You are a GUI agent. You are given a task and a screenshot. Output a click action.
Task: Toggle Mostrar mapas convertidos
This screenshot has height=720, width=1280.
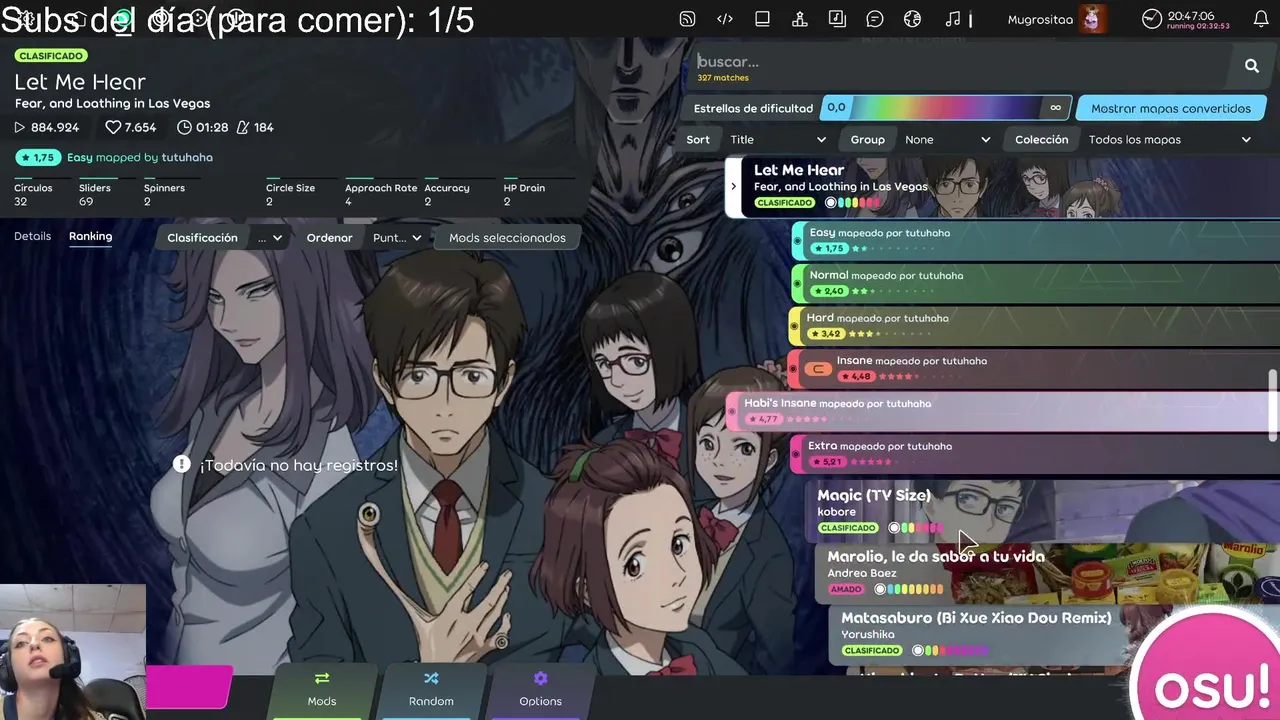(x=1171, y=108)
